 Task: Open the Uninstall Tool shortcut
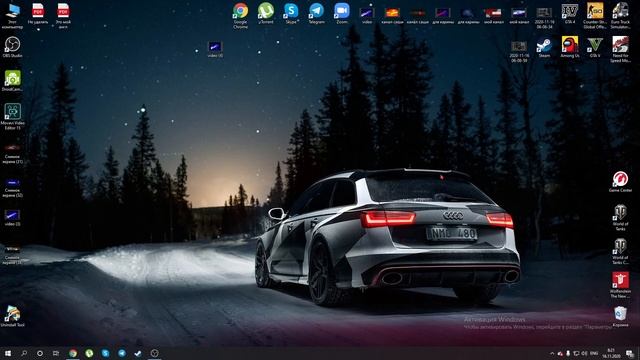click(12, 316)
